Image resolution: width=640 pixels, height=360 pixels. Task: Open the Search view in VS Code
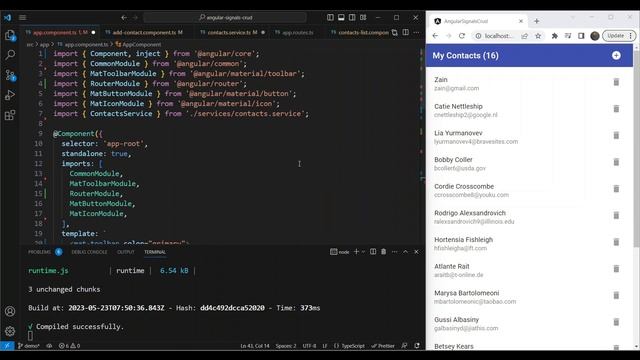(x=10, y=55)
